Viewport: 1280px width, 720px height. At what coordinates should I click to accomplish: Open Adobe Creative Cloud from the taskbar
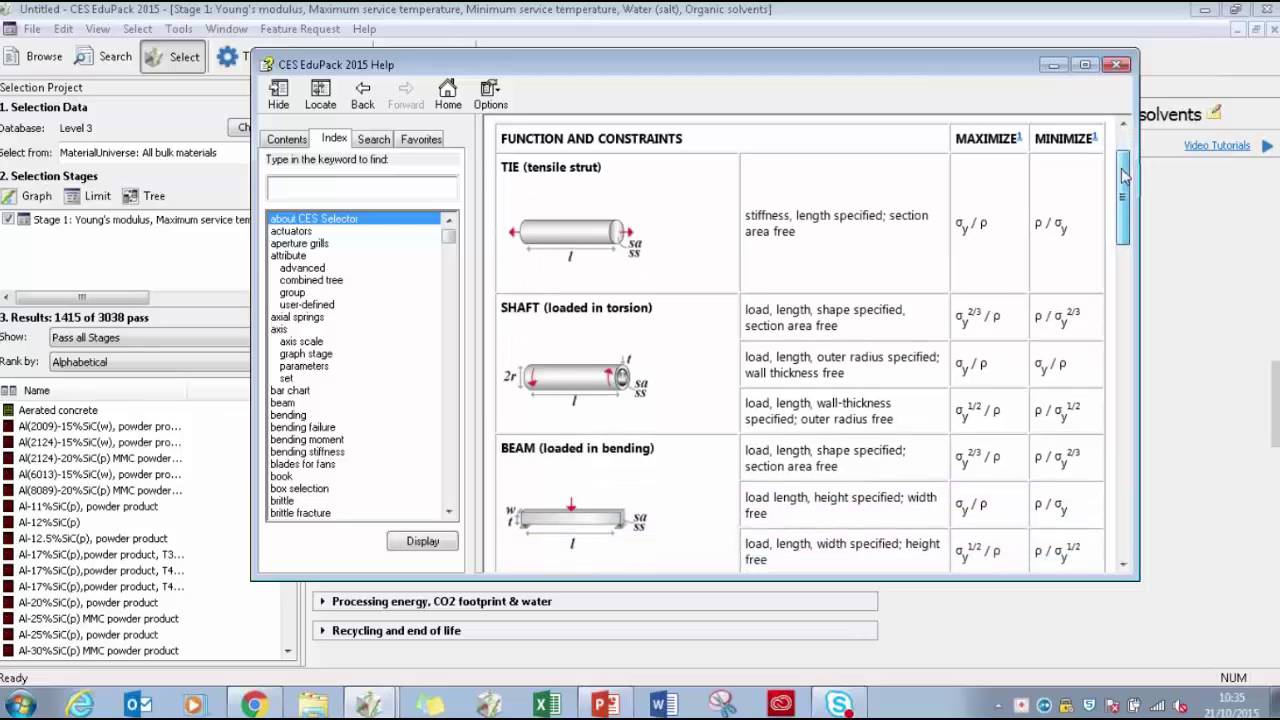(x=780, y=704)
